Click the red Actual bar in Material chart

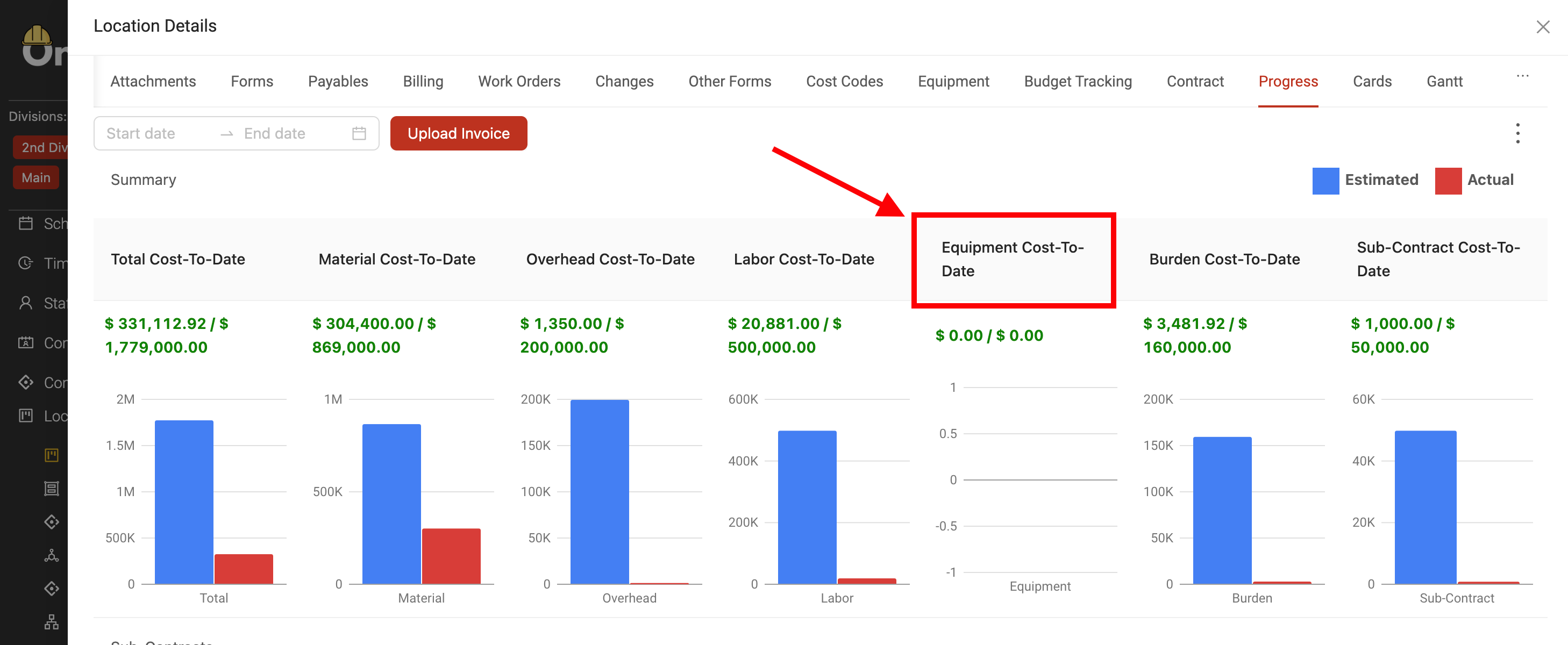(x=451, y=556)
